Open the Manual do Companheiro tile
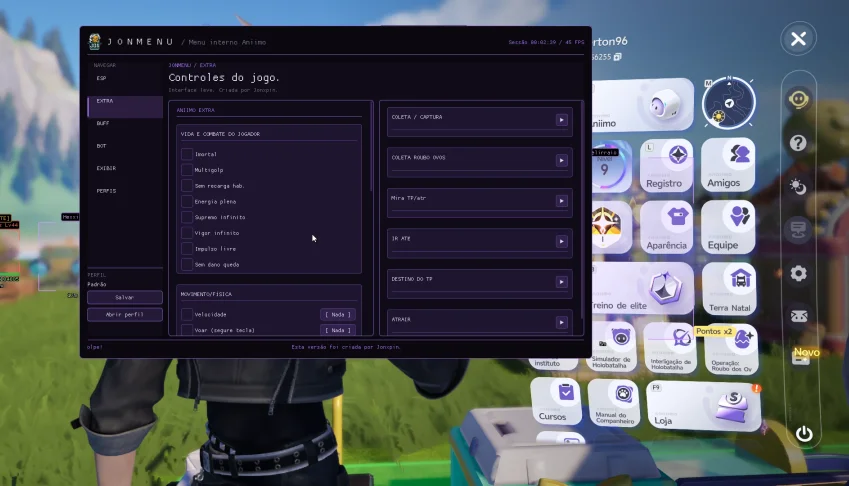This screenshot has width=849, height=486. [x=615, y=404]
